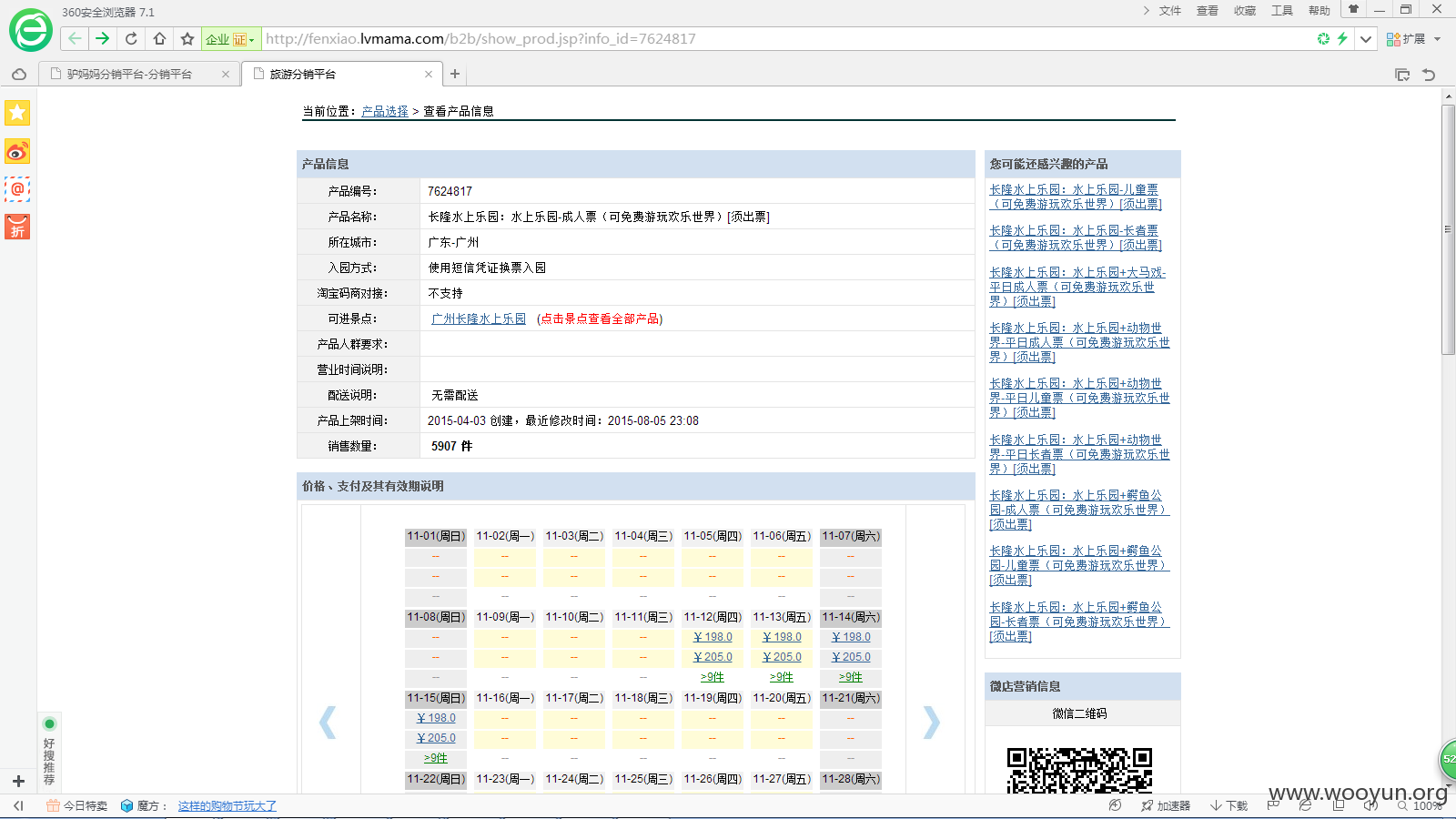Screen dimensions: 1456x819
Task: Click the WeChat QR code image
Action: 1079,770
